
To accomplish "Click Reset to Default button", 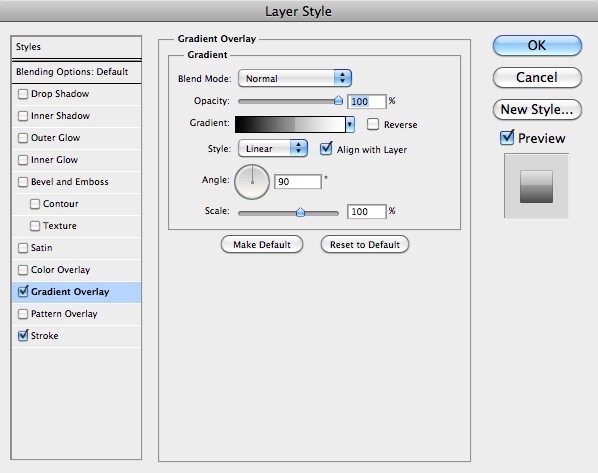I will pyautogui.click(x=365, y=245).
